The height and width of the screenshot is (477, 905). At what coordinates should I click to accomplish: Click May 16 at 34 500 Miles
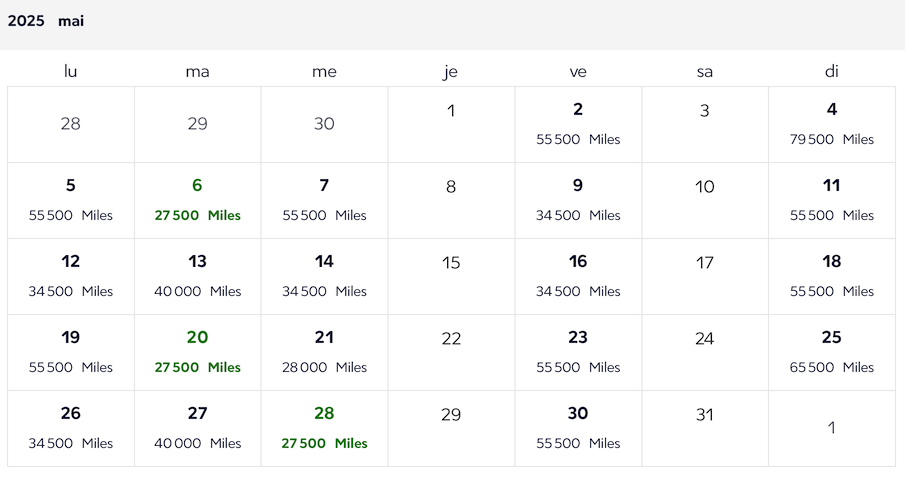pyautogui.click(x=578, y=277)
